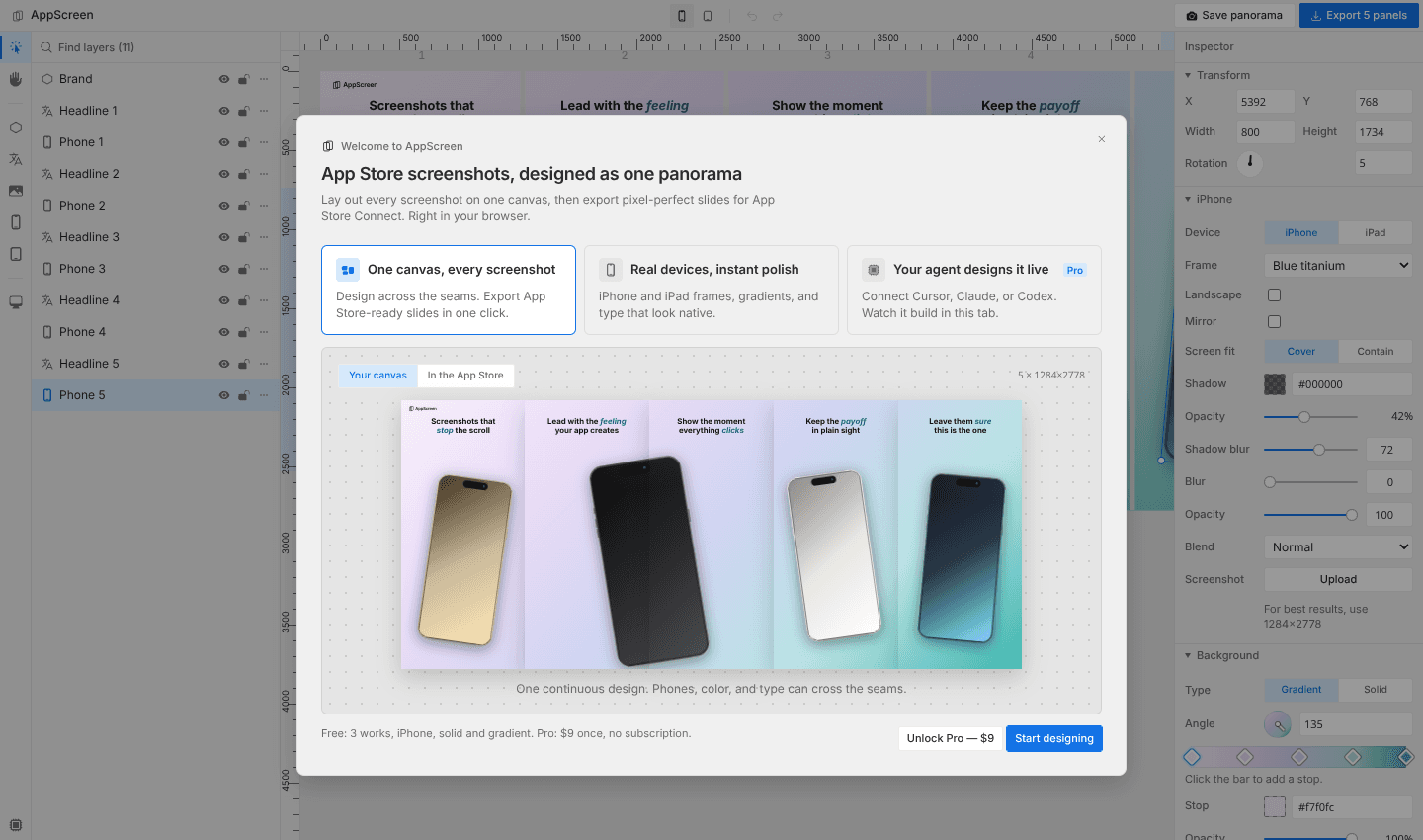Image resolution: width=1423 pixels, height=840 pixels.
Task: Enable the Landscape checkbox
Action: (1274, 294)
